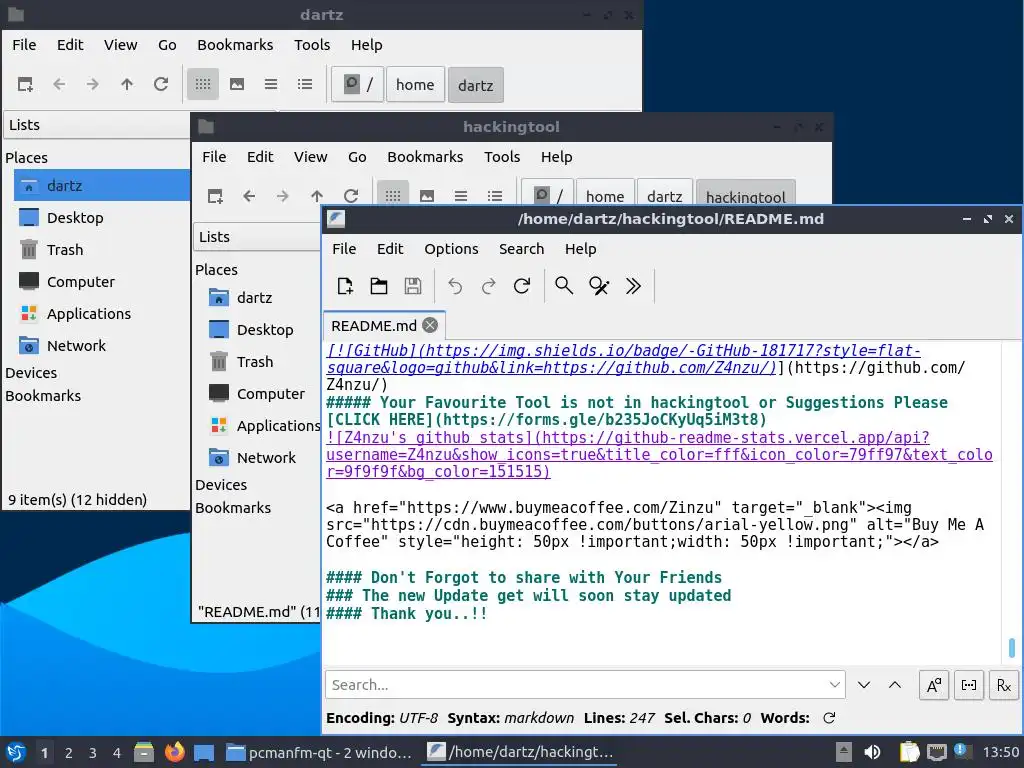Launch Firefox from the taskbar
Image resolution: width=1024 pixels, height=768 pixels.
tap(174, 752)
